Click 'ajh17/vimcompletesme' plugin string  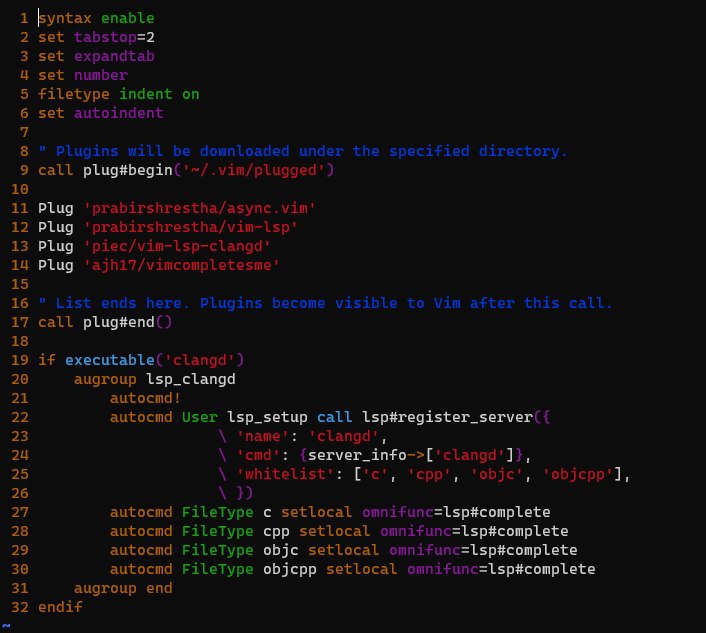(x=182, y=265)
